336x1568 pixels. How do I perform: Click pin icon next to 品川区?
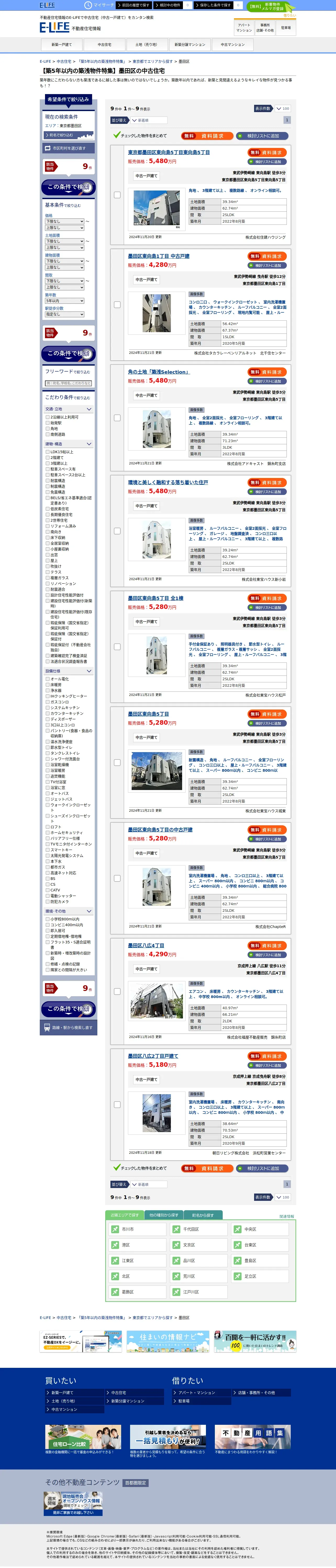coord(176,1261)
